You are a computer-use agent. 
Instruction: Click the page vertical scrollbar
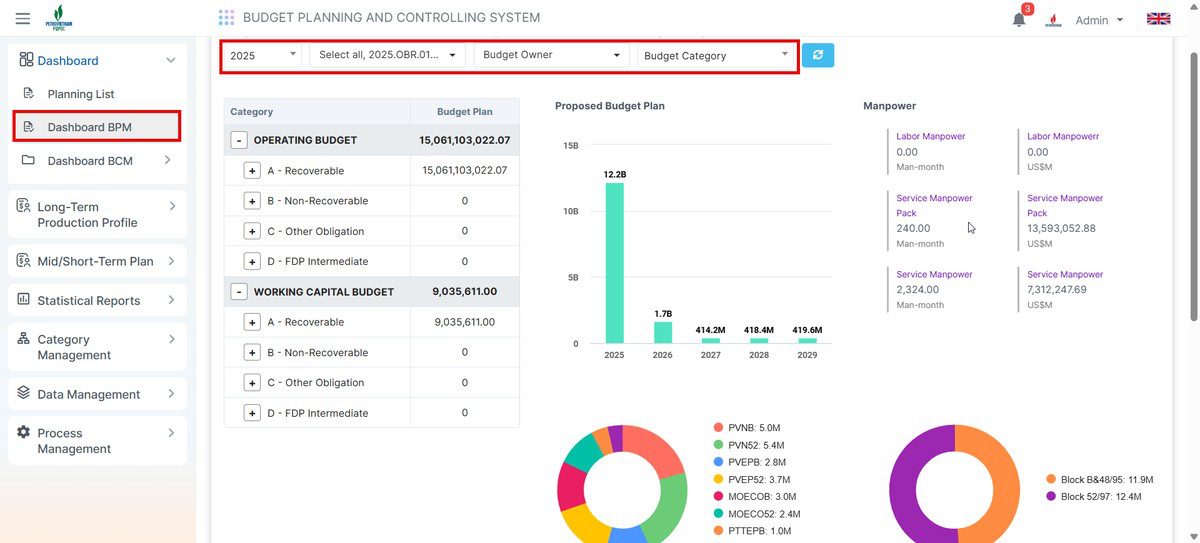(x=1192, y=185)
